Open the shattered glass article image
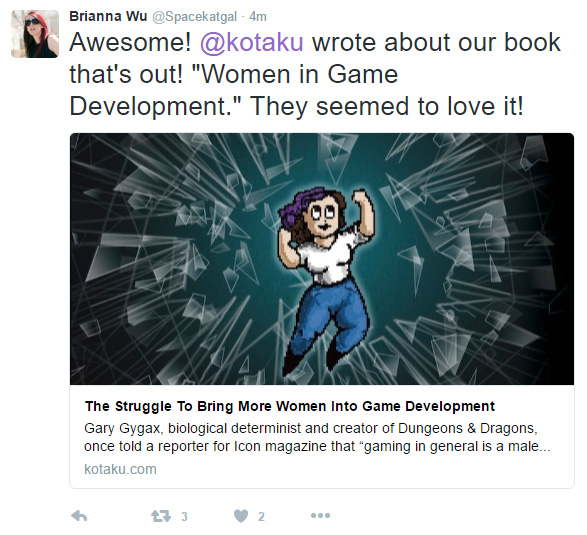This screenshot has width=587, height=535. 322,259
